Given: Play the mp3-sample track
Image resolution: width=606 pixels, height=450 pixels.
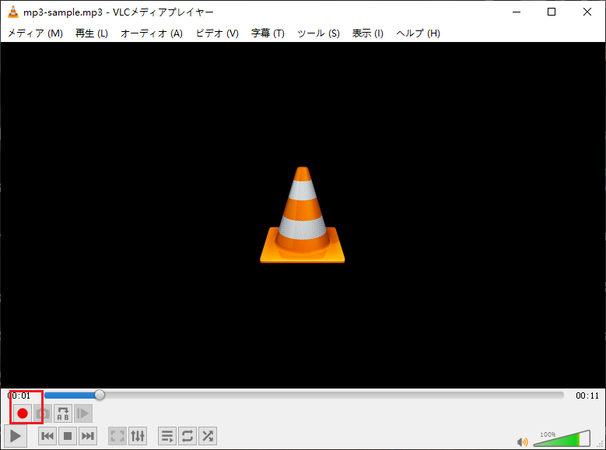Looking at the screenshot, I should coord(15,436).
